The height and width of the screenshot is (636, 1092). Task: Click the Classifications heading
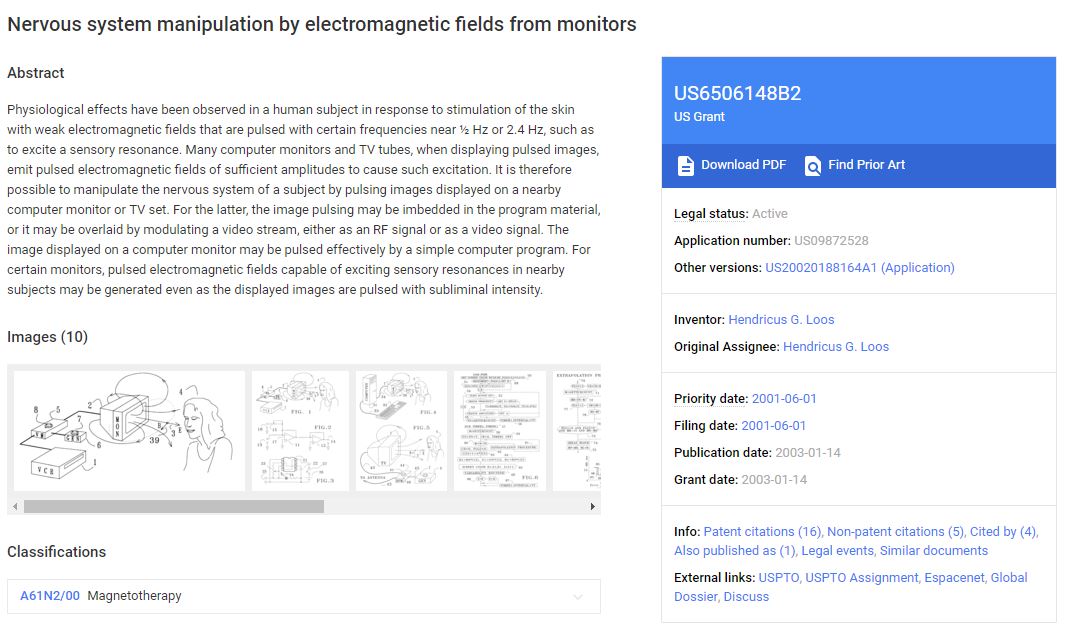tap(56, 552)
